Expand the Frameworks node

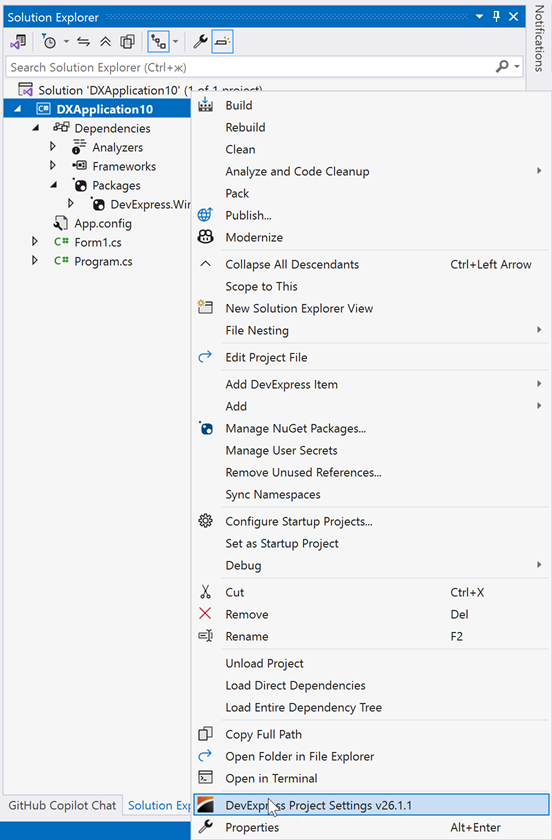(x=53, y=166)
